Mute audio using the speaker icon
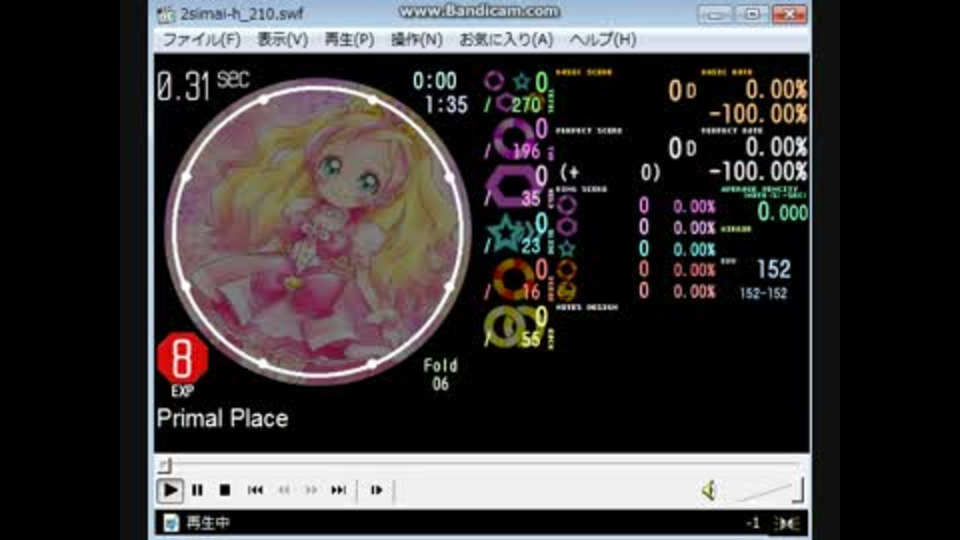 click(710, 490)
